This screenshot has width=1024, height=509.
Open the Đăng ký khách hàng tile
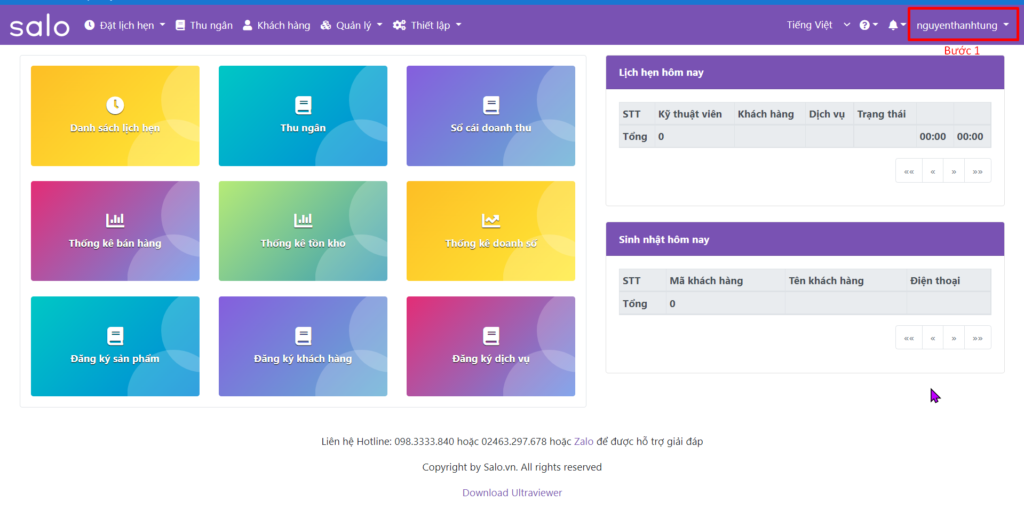(303, 346)
